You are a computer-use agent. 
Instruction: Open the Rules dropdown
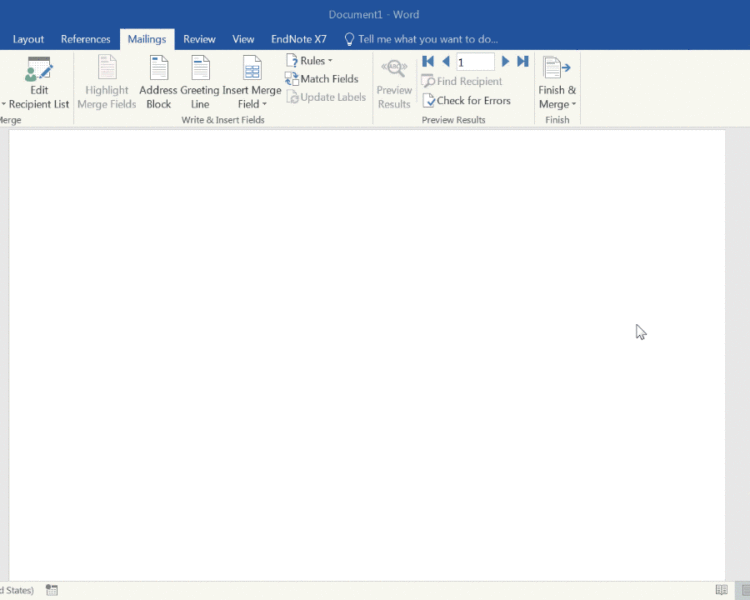[309, 61]
